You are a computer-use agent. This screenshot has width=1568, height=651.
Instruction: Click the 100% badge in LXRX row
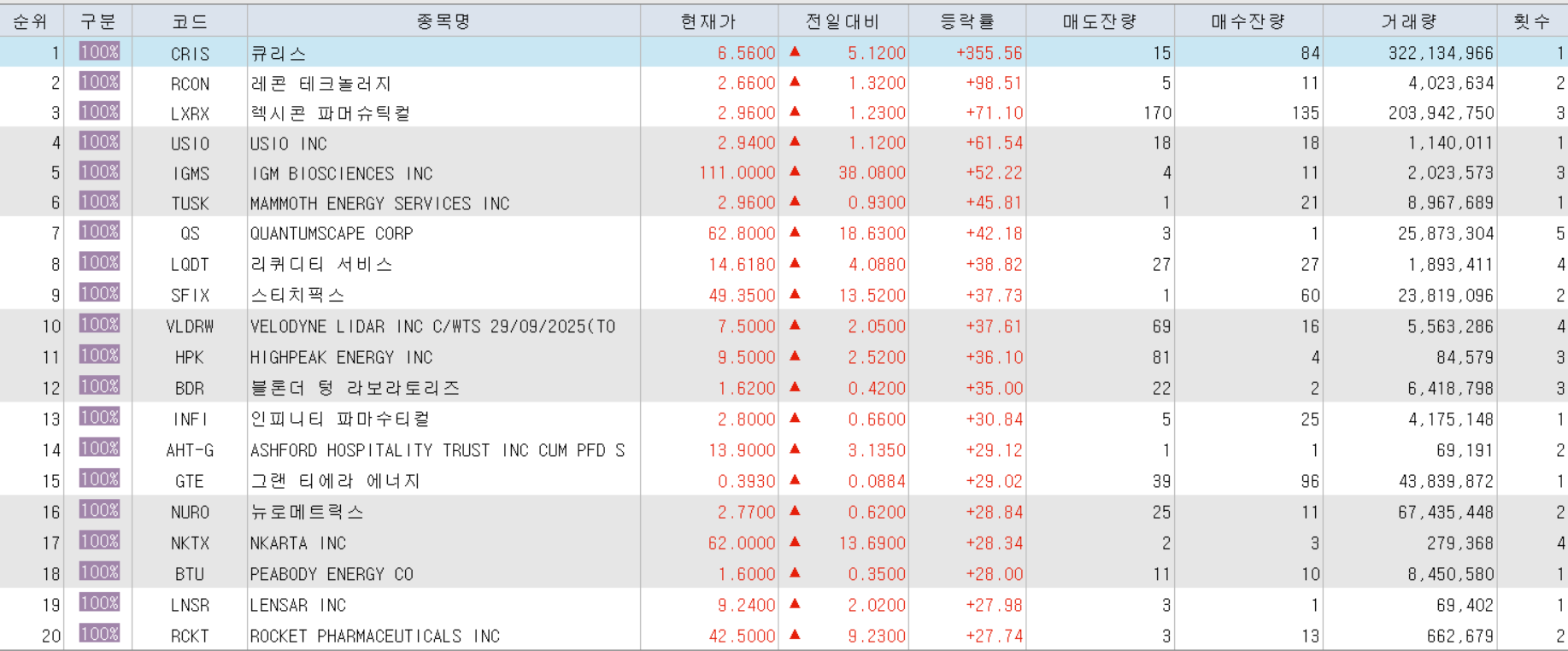pyautogui.click(x=99, y=112)
